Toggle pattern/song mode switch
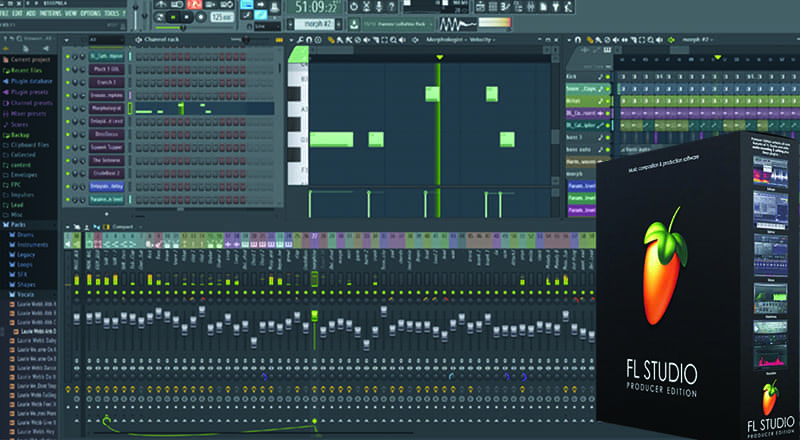This screenshot has width=800, height=440. 160,17
